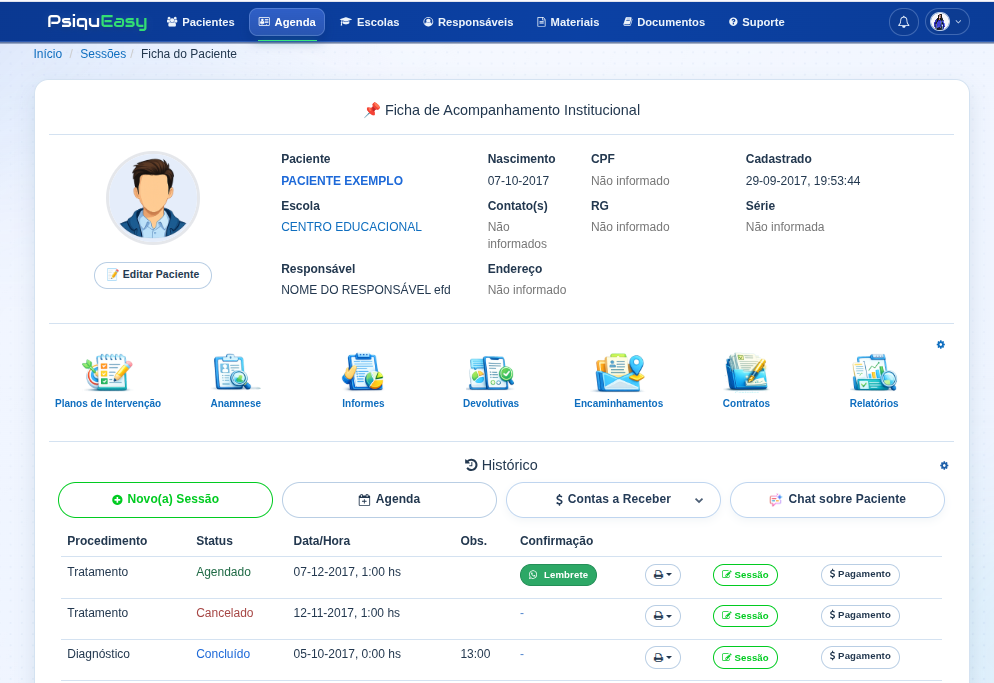Click the Editar Paciente button
994x683 pixels.
click(x=153, y=275)
